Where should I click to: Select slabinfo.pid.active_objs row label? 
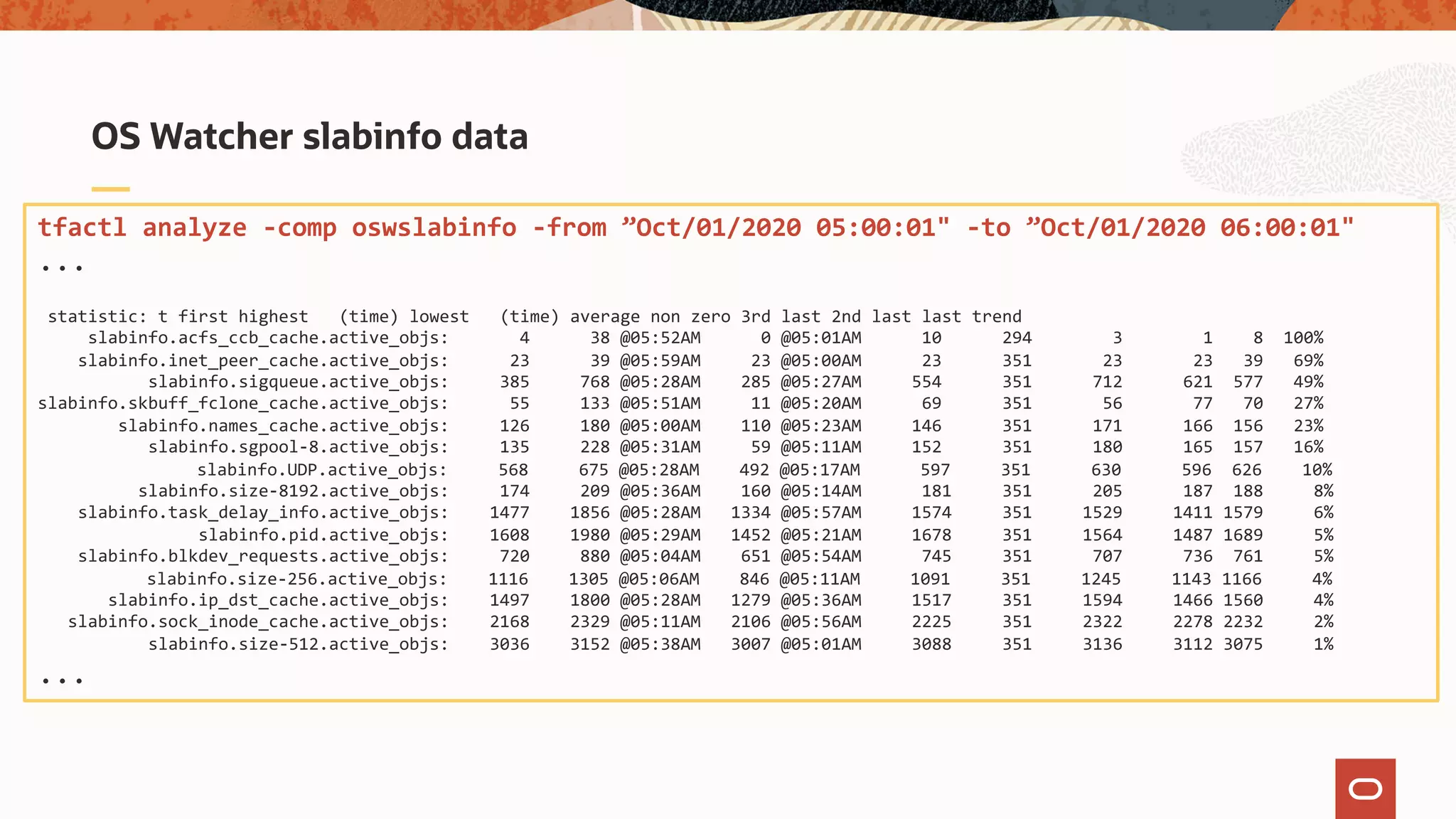(x=323, y=535)
